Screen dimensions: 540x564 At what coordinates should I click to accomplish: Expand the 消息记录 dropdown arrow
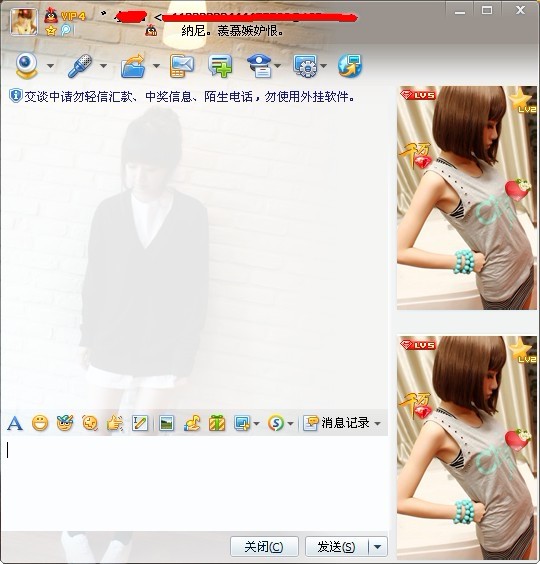377,424
